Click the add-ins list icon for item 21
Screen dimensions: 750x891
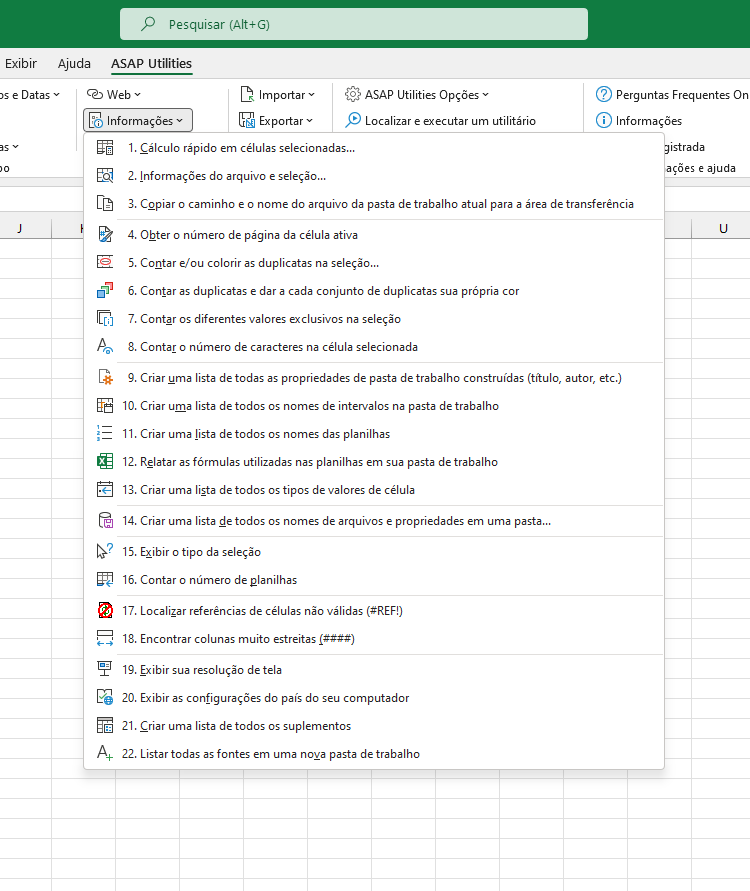point(105,725)
